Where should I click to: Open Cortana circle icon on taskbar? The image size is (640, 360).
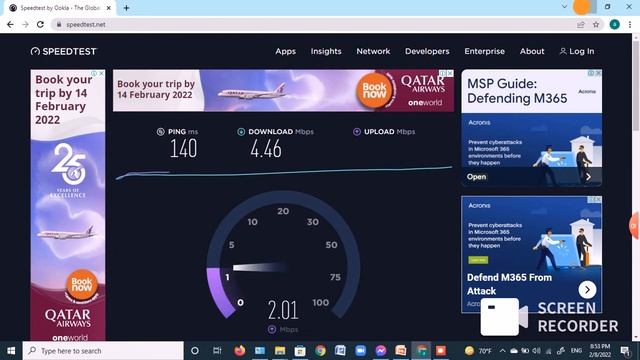(x=195, y=351)
